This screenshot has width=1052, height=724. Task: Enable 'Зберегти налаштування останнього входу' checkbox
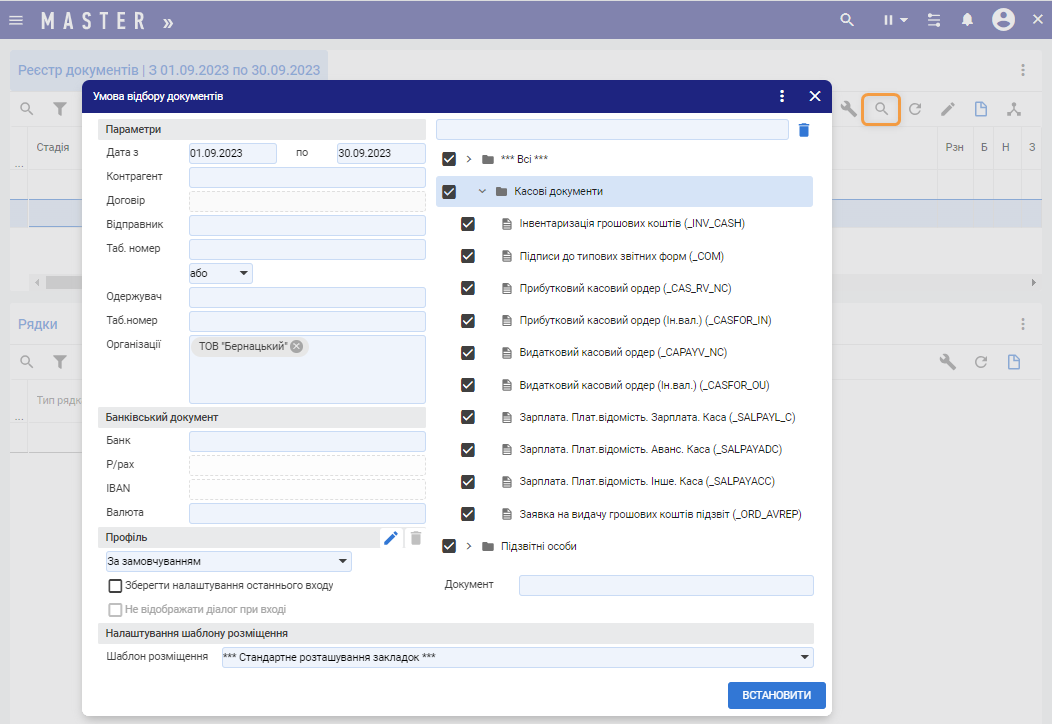[x=115, y=585]
